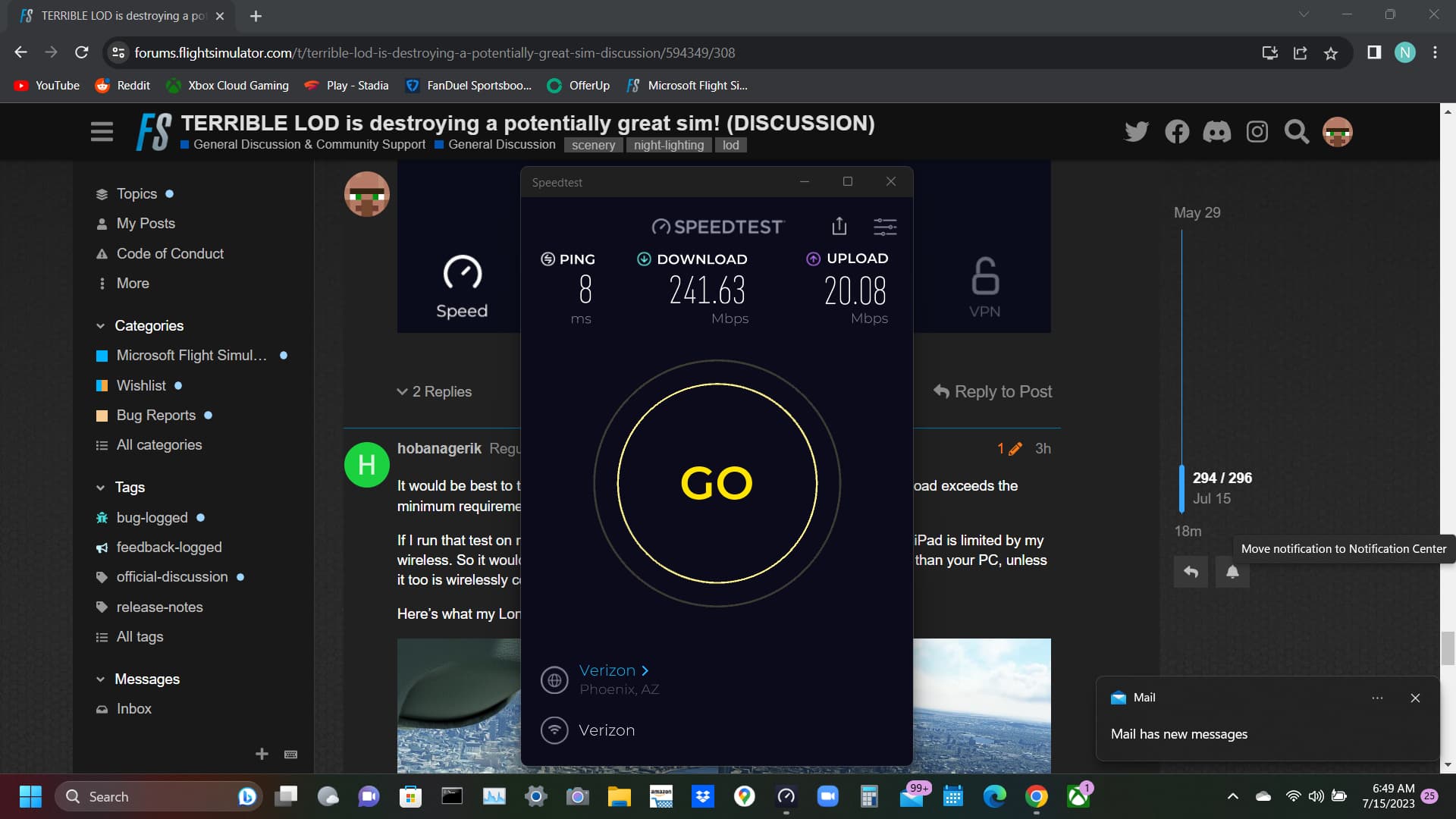This screenshot has width=1456, height=819.
Task: Open the Microsoft Flight Simulator category
Action: coord(191,355)
